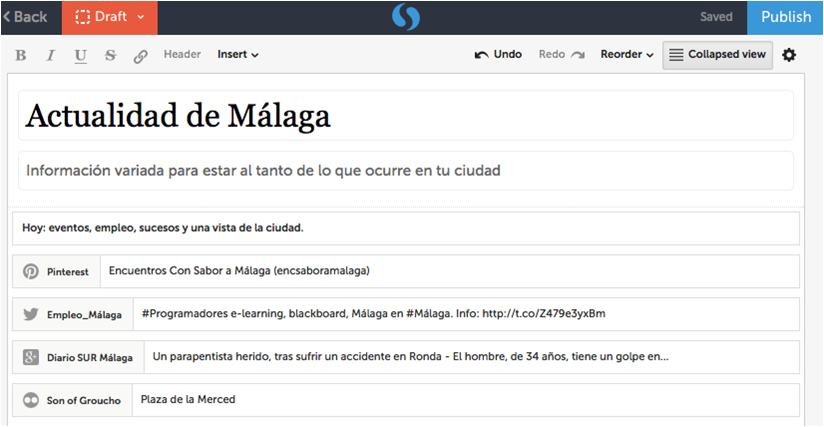Select the Plaza de la Merced item
This screenshot has width=824, height=427.
466,400
